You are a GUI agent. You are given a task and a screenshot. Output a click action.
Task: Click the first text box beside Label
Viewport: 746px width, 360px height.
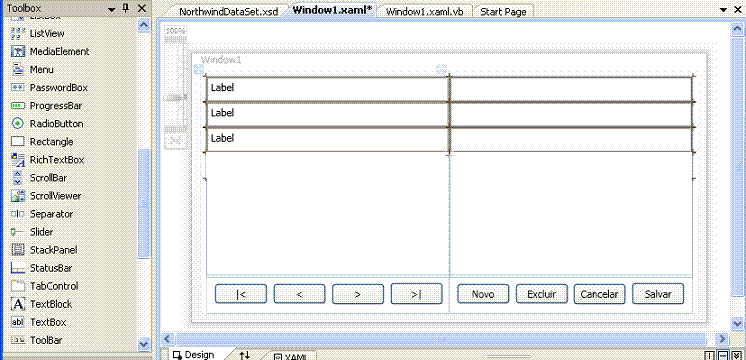(571, 88)
